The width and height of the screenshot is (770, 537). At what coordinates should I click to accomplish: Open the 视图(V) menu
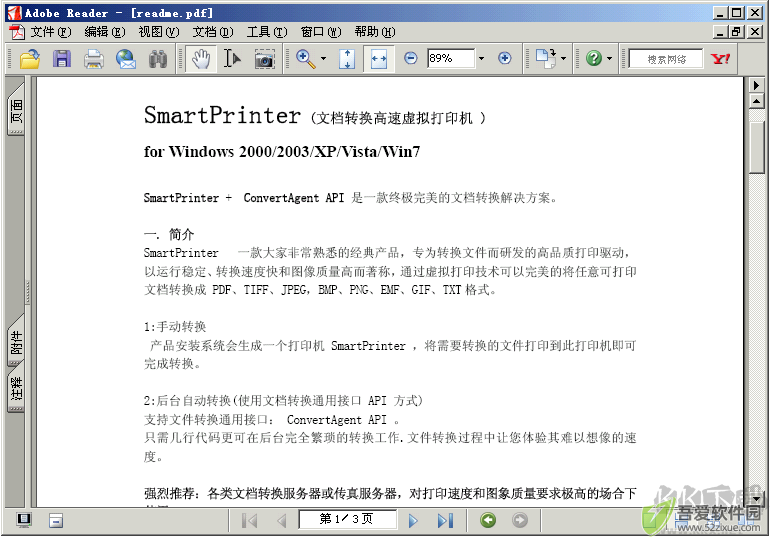point(159,32)
